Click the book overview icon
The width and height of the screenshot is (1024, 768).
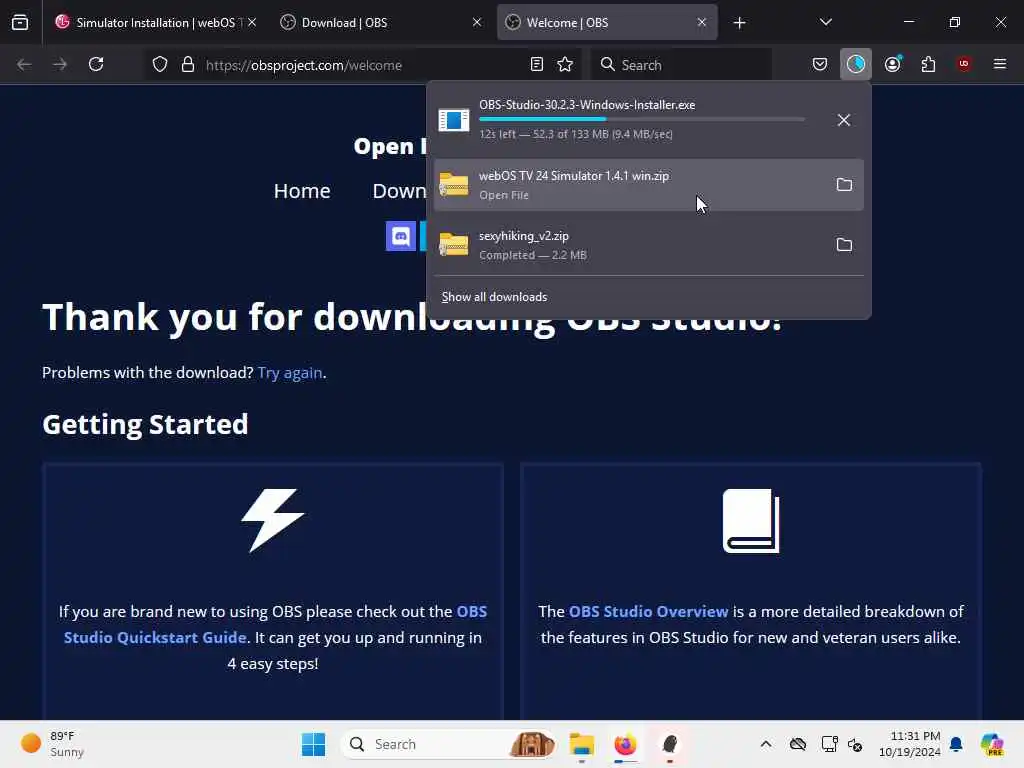(x=751, y=521)
